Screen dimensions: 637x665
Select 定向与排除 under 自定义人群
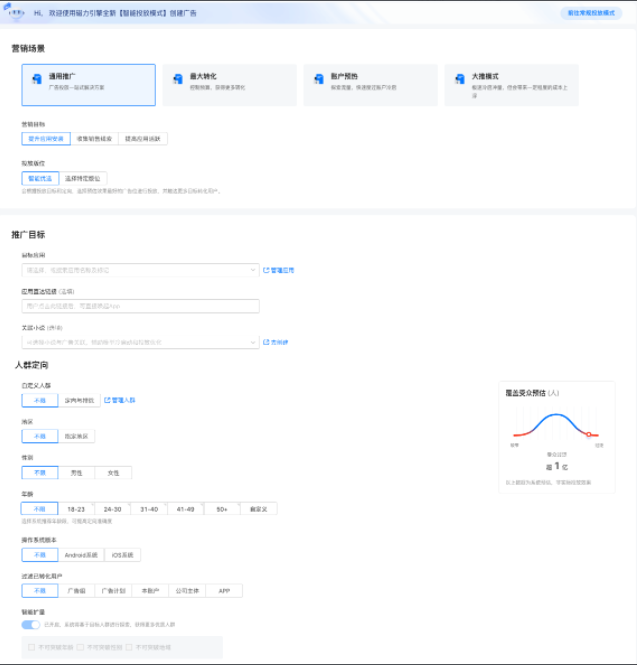79,400
